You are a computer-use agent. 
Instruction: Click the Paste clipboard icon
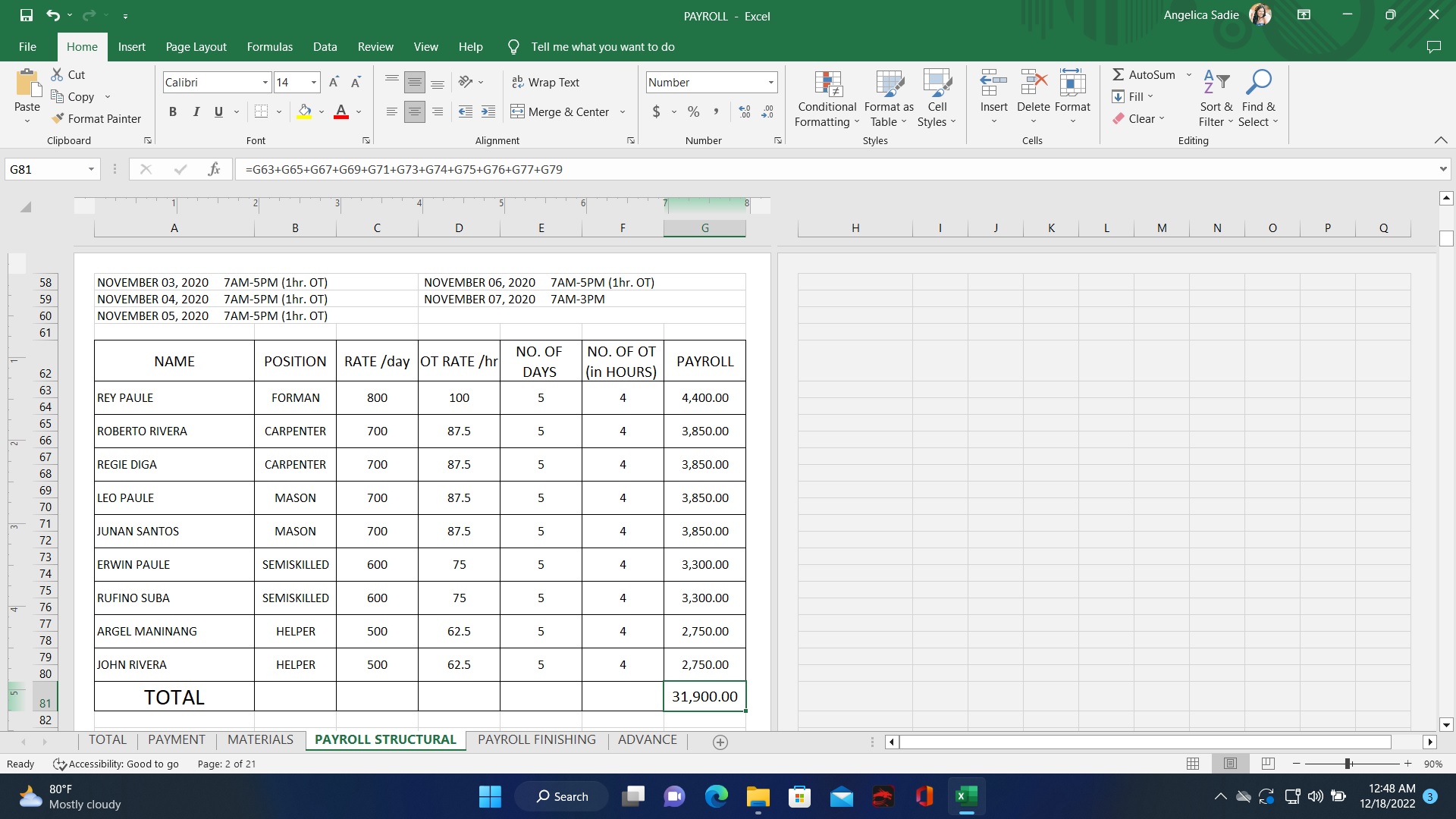click(27, 83)
